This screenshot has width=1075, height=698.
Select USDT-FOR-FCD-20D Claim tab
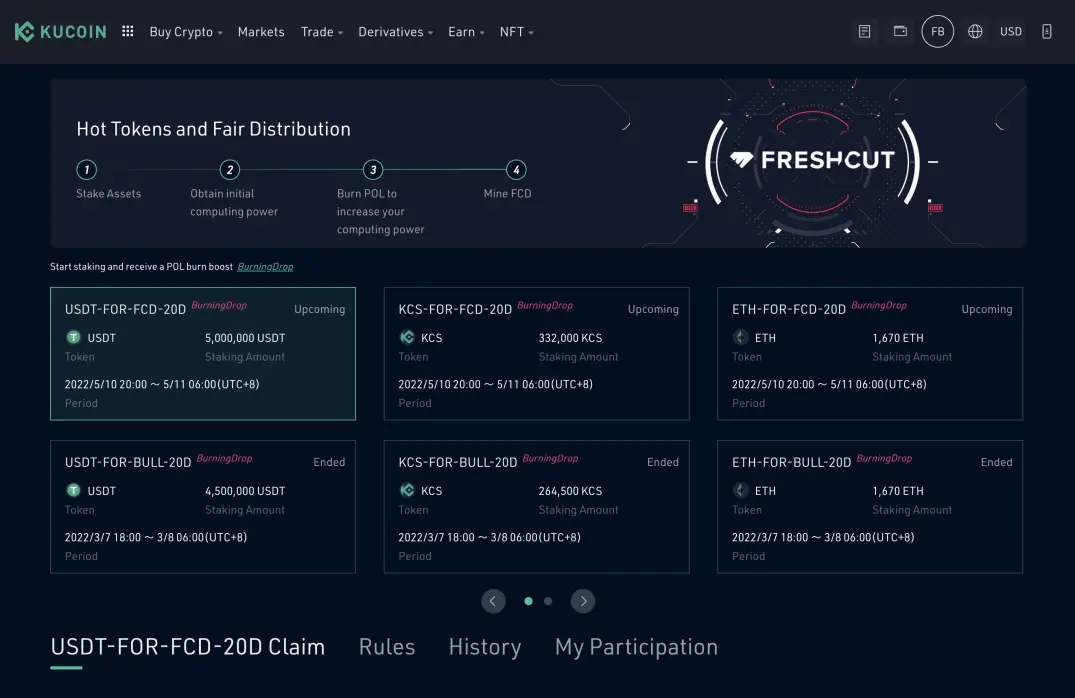(188, 647)
